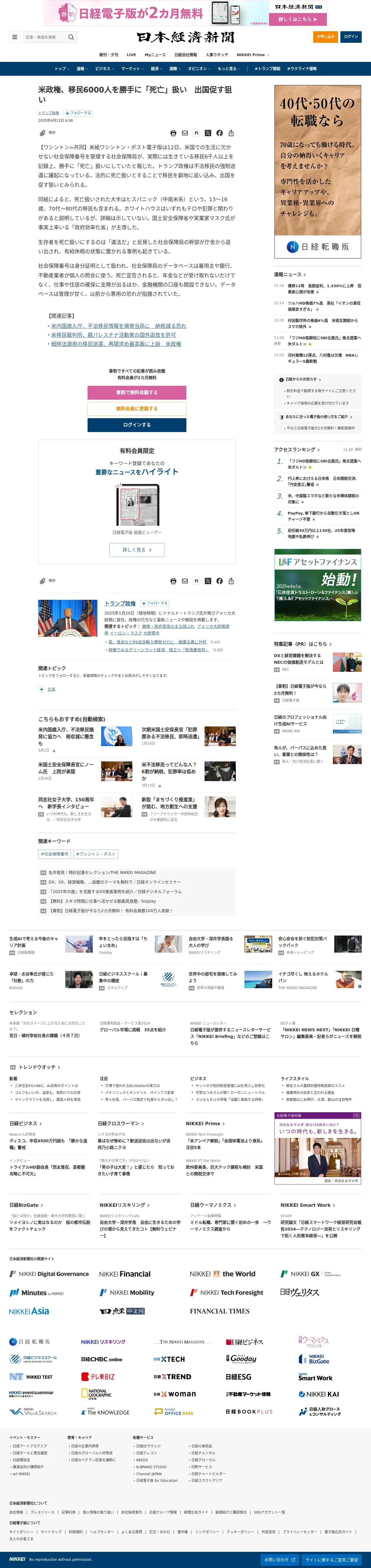The width and height of the screenshot is (371, 1568).
Task: Open the LIVE menu item
Action: (131, 55)
